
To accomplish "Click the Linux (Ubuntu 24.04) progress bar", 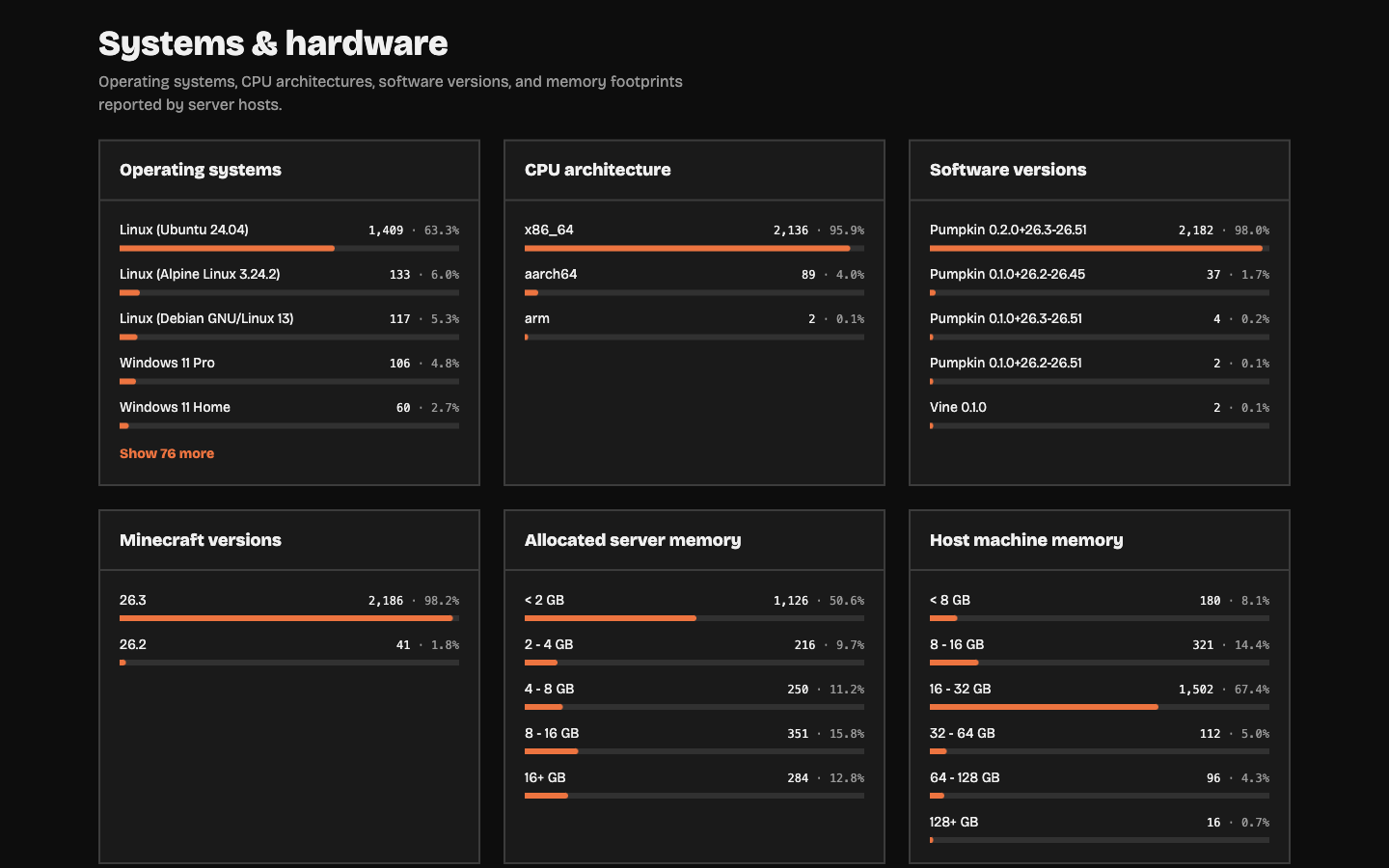I will (x=289, y=248).
